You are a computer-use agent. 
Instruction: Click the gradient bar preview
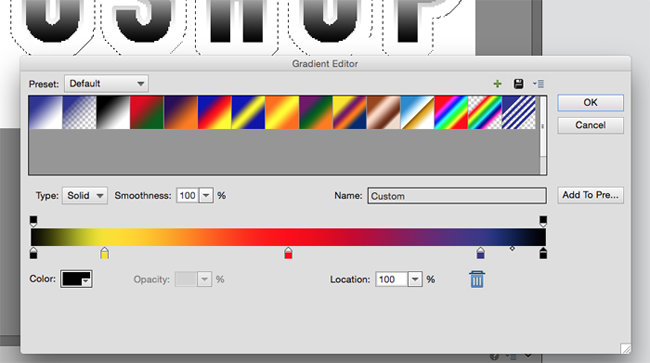[x=288, y=237]
